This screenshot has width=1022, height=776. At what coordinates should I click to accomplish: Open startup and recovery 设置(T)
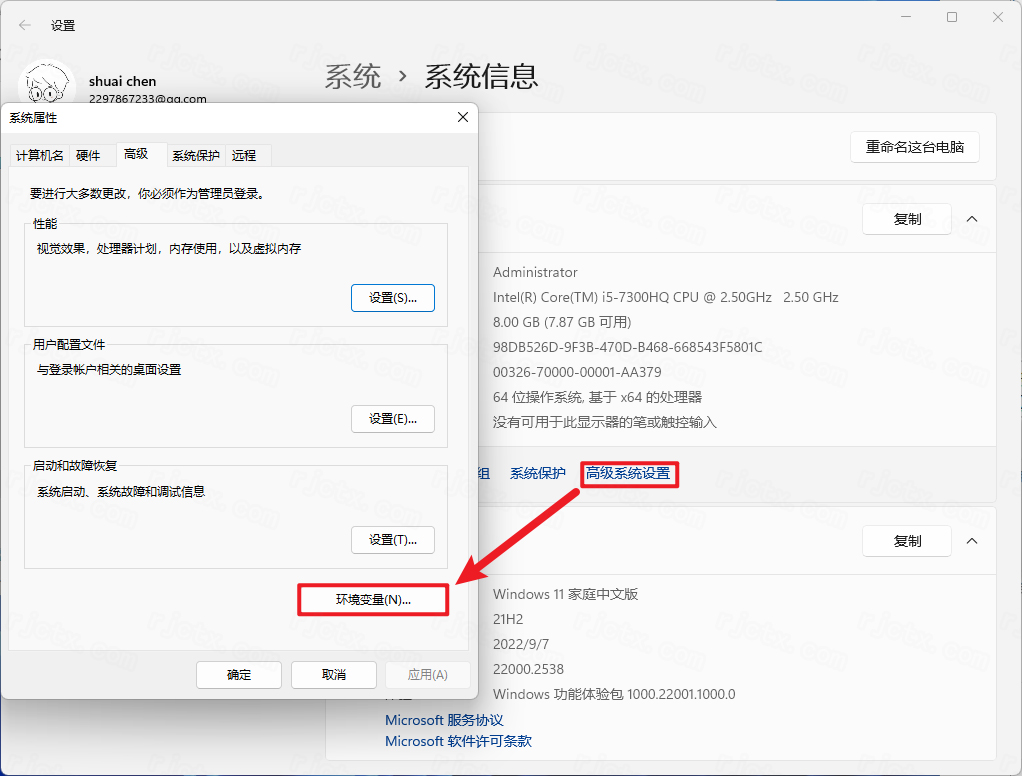pos(393,540)
